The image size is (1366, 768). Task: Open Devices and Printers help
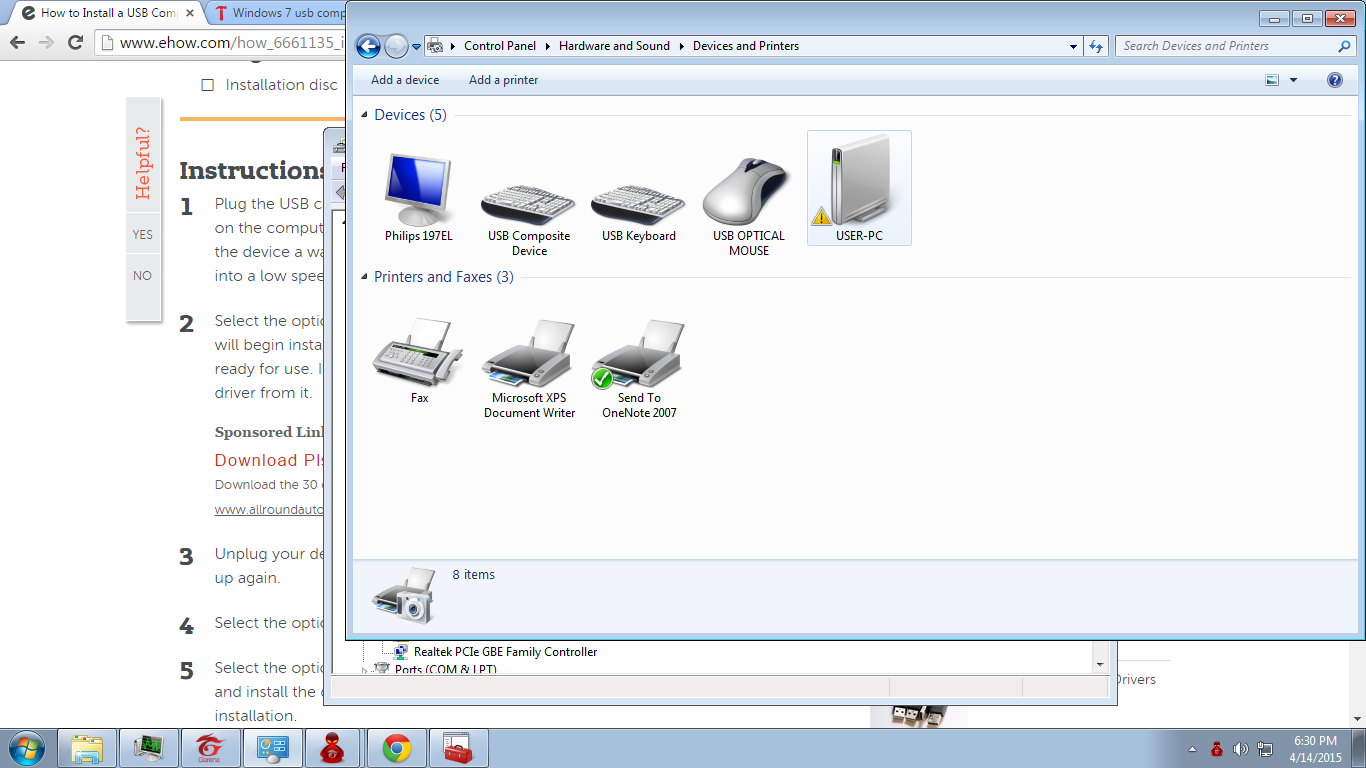click(1334, 80)
